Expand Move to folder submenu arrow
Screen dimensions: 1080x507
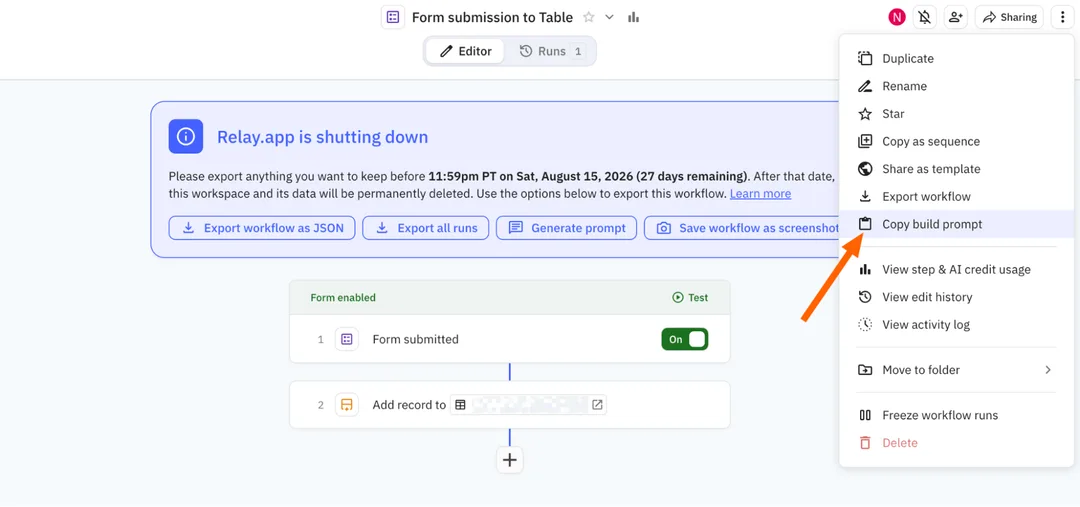point(1048,370)
